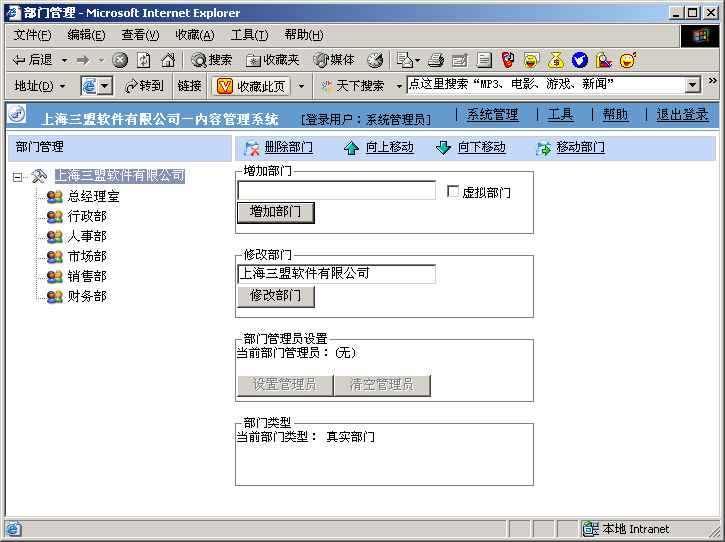
Task: Click the 退出登录 link
Action: pos(682,115)
